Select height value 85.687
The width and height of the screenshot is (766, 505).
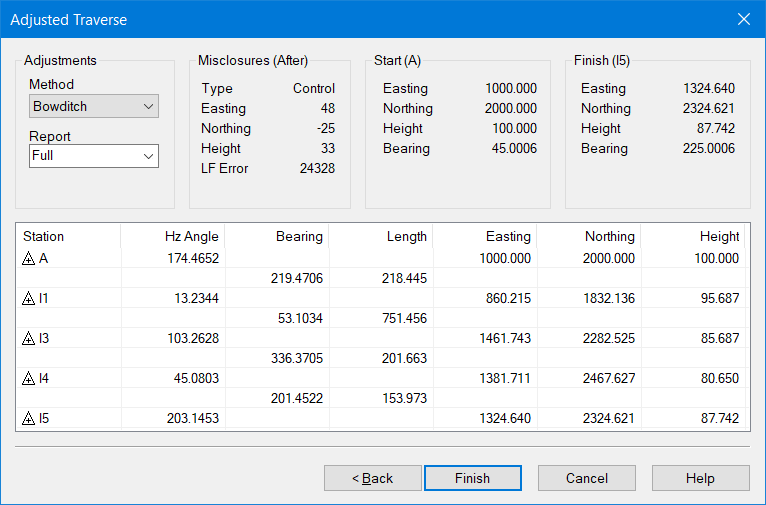click(720, 338)
